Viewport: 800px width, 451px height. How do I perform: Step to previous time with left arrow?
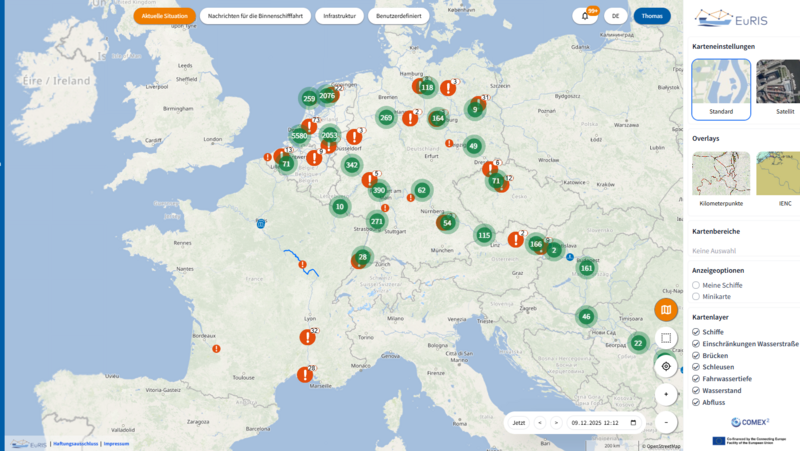click(x=540, y=423)
